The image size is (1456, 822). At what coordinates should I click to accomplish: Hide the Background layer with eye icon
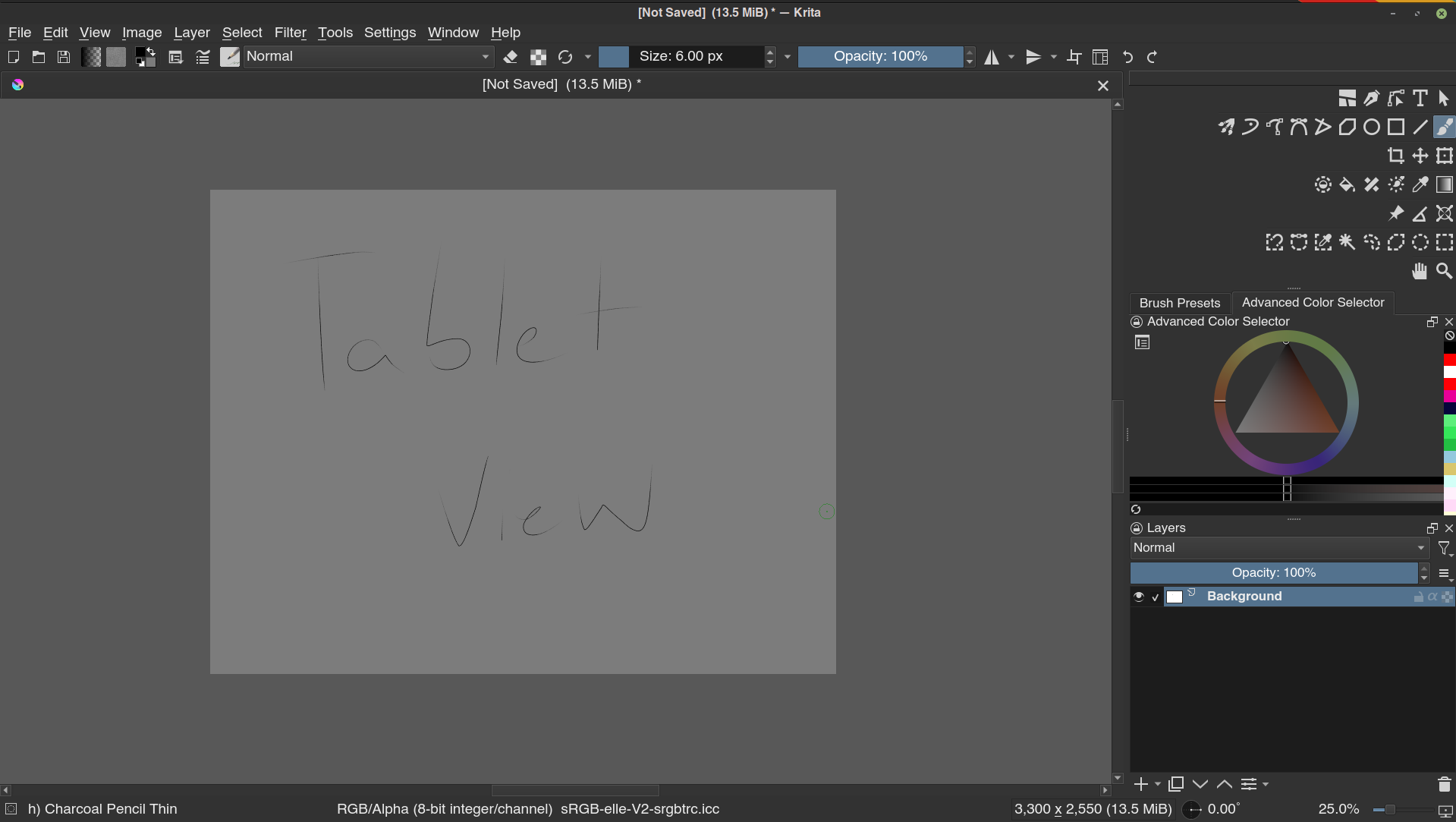(x=1138, y=597)
